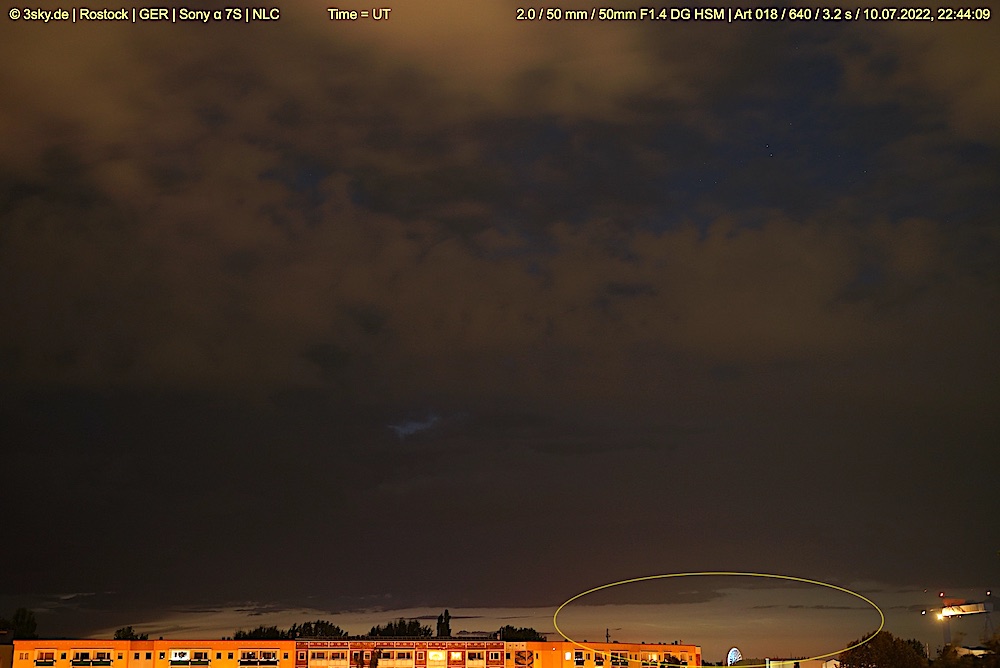Click the "Time = UT" text
Image resolution: width=1000 pixels, height=668 pixels.
[359, 15]
